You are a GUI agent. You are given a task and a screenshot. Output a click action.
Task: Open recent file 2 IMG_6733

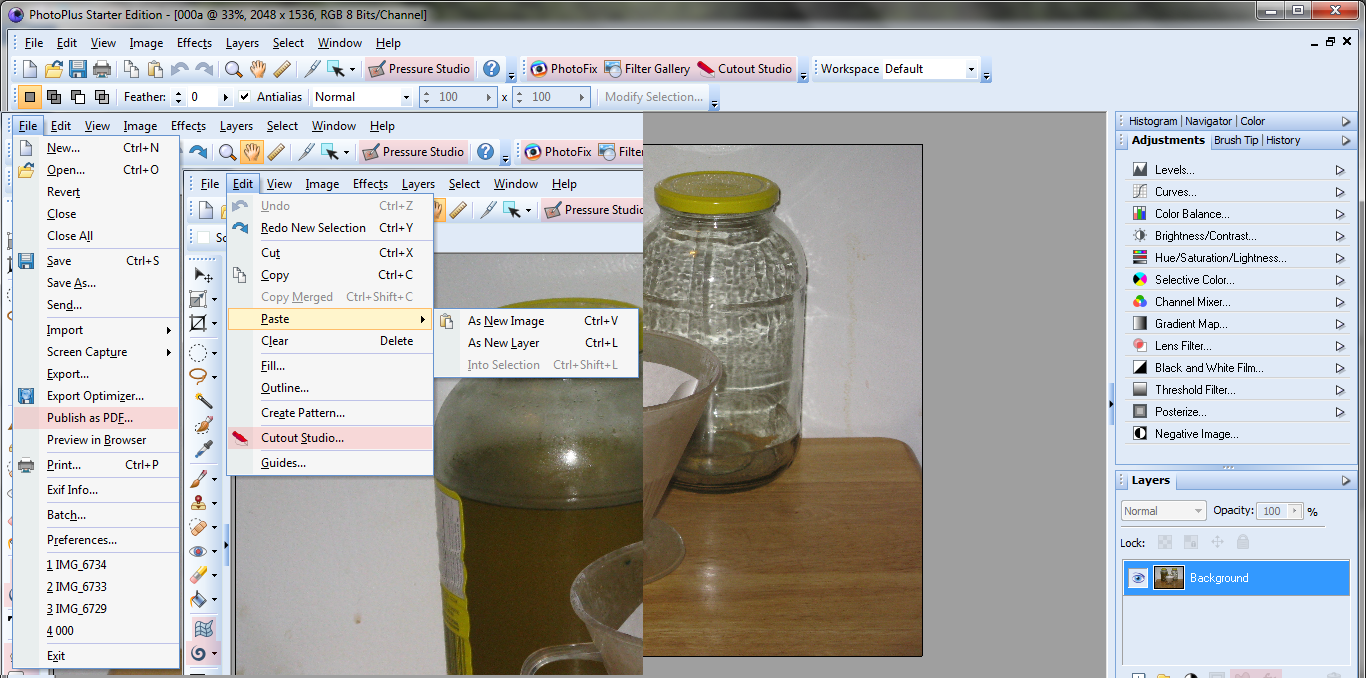point(96,587)
